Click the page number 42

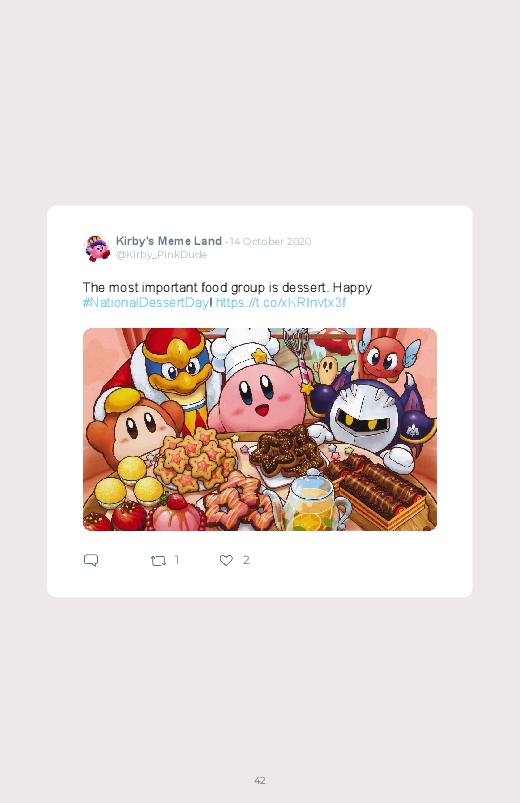[260, 780]
